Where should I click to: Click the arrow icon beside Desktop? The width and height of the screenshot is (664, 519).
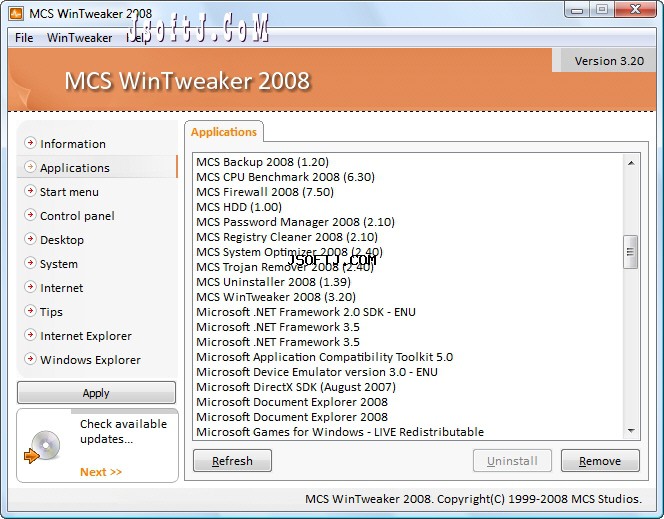click(30, 239)
